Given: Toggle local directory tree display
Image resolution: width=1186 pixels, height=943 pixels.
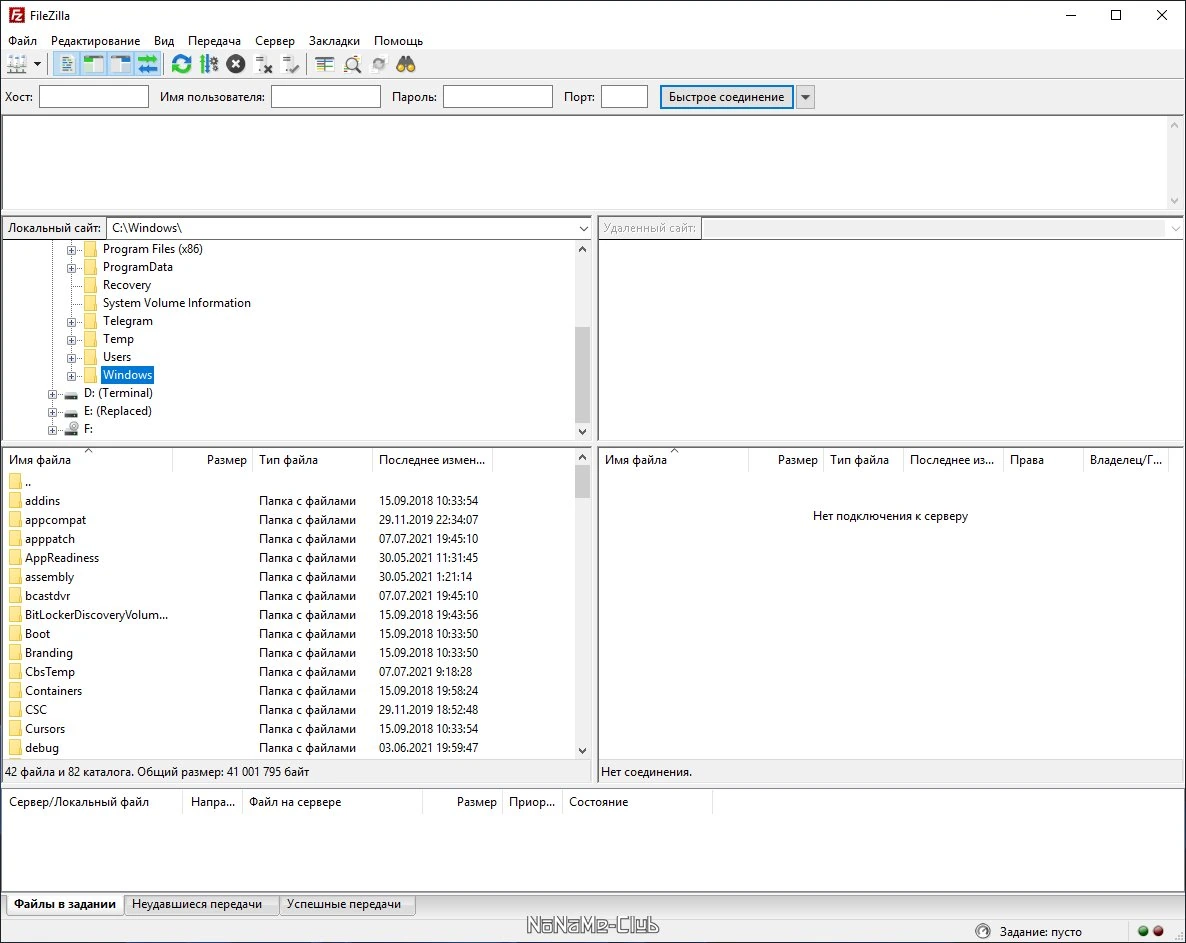Looking at the screenshot, I should click(x=94, y=64).
